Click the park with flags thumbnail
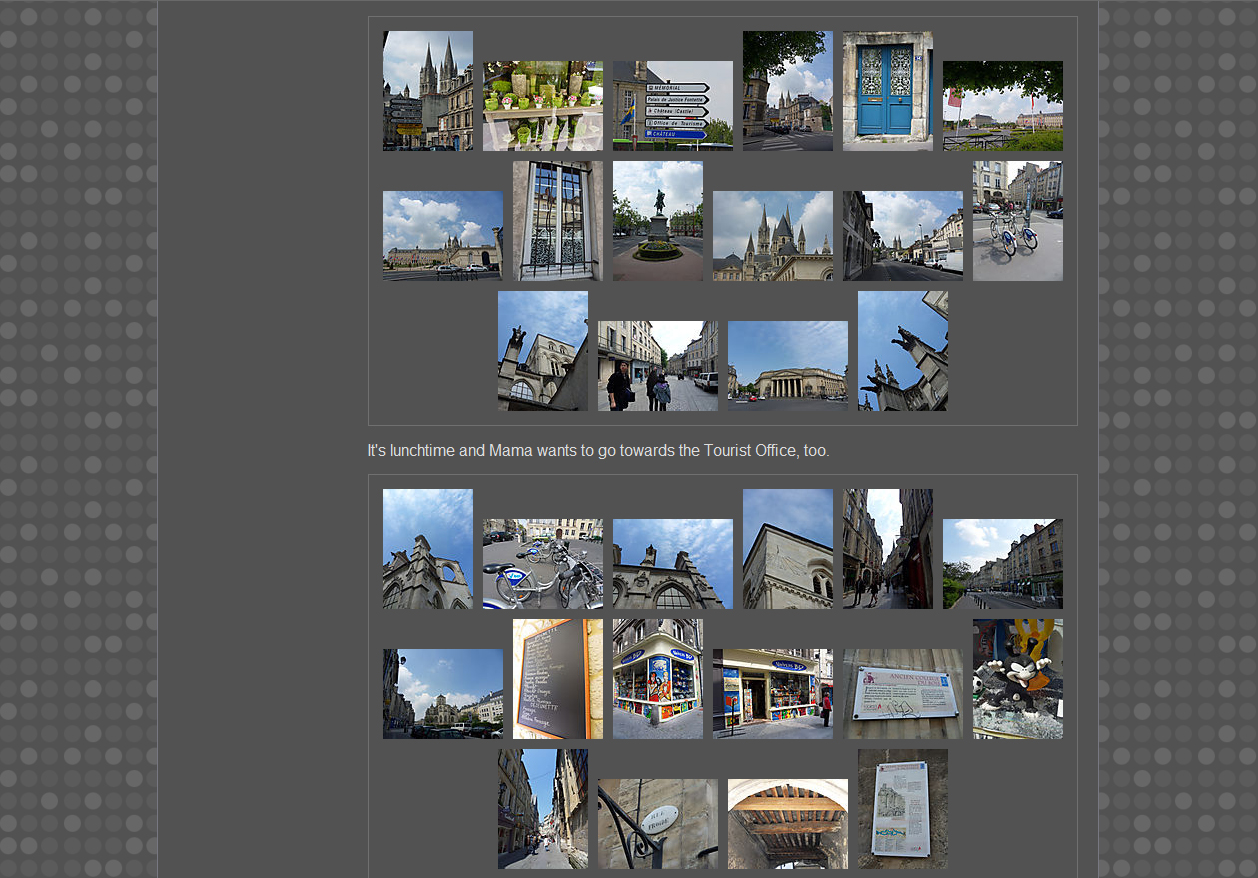Image resolution: width=1258 pixels, height=878 pixels. [x=1002, y=106]
